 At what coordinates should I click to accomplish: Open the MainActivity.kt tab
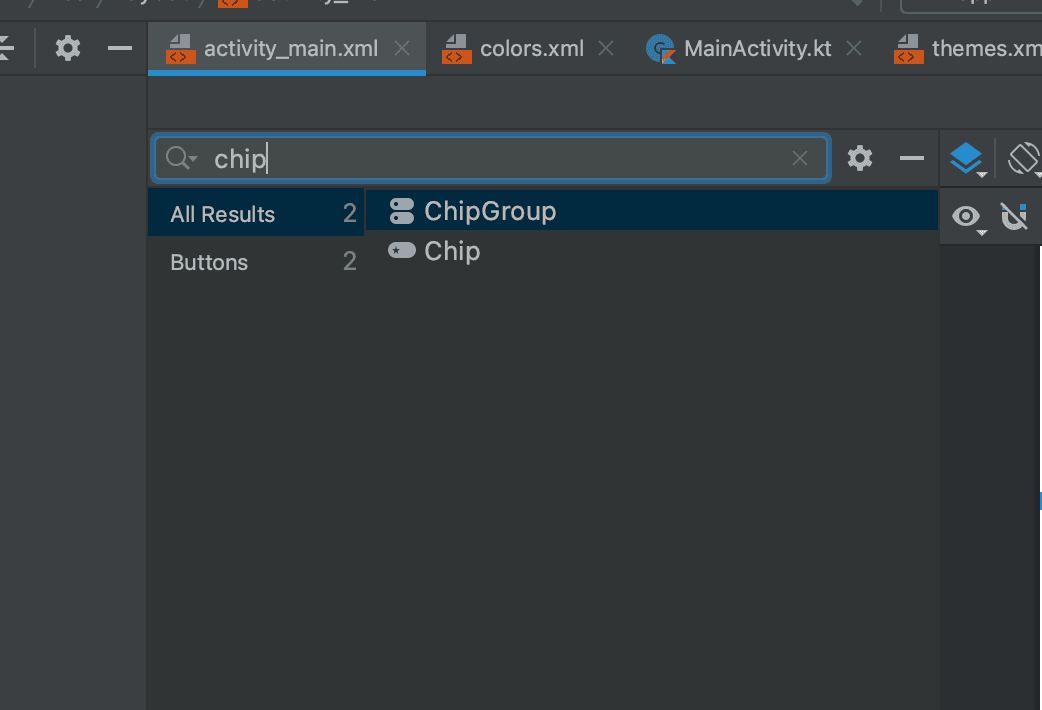pos(755,47)
